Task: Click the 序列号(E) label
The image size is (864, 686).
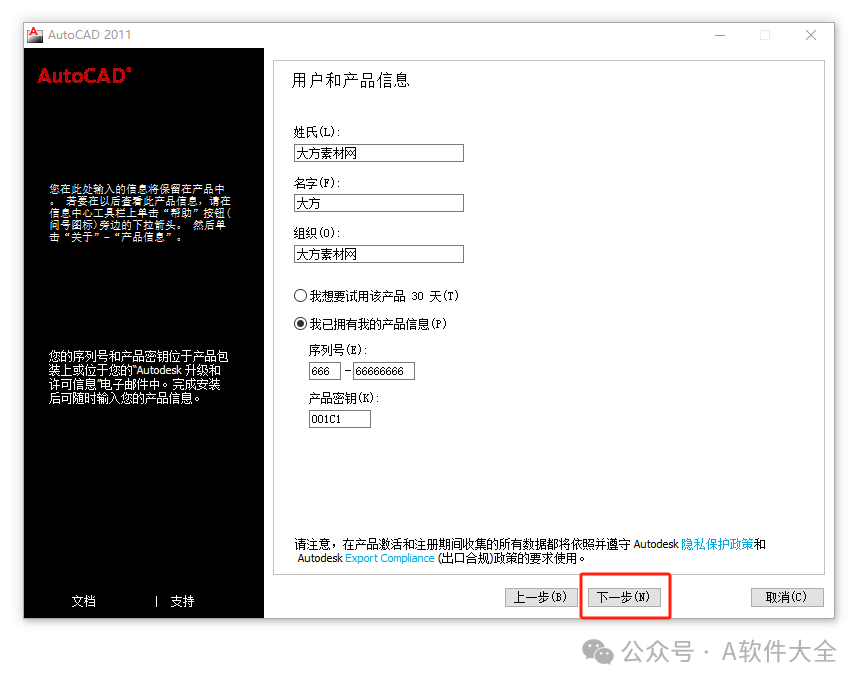Action: tap(338, 350)
